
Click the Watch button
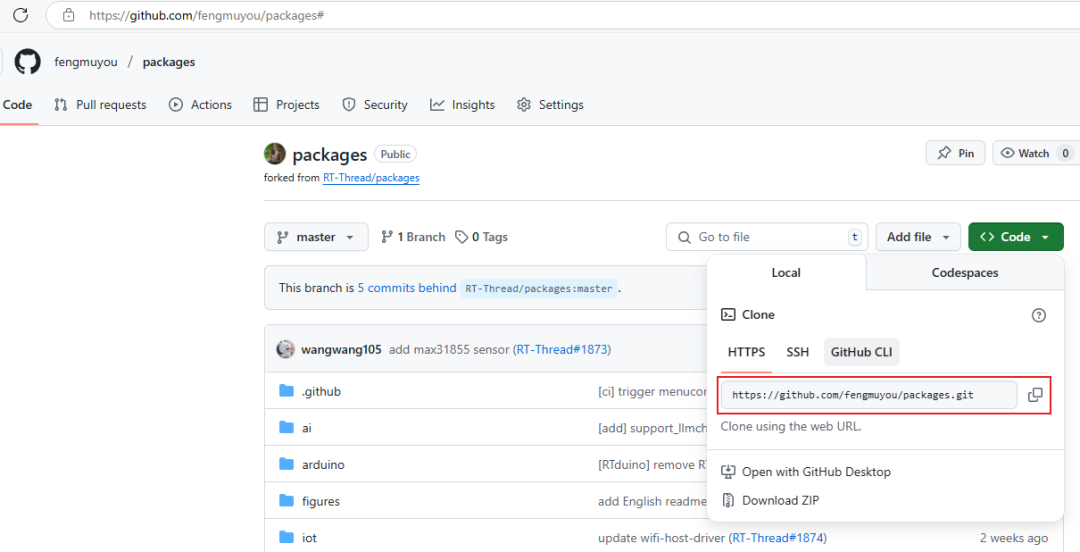tap(1035, 153)
